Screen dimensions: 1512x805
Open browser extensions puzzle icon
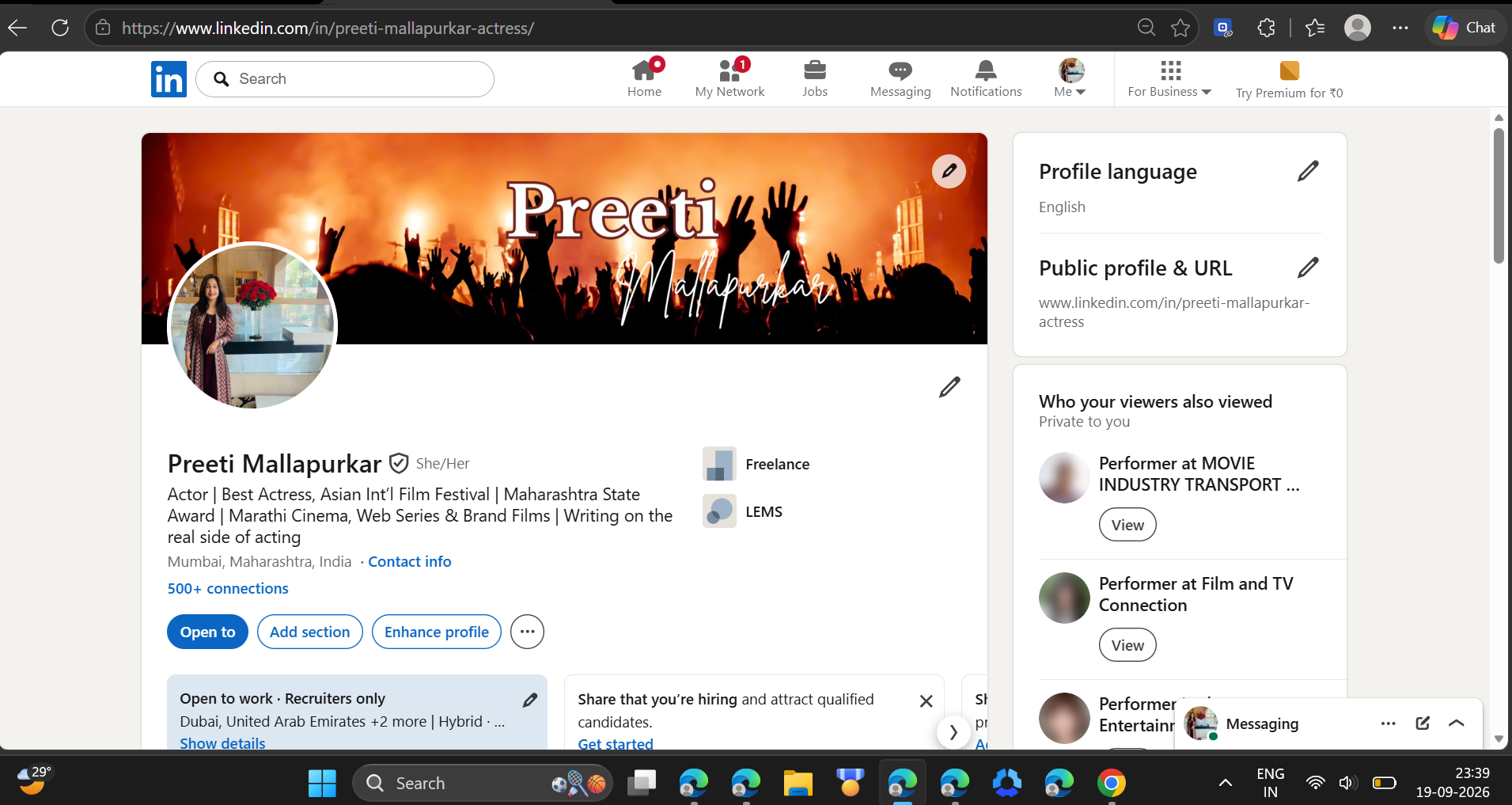1266,28
